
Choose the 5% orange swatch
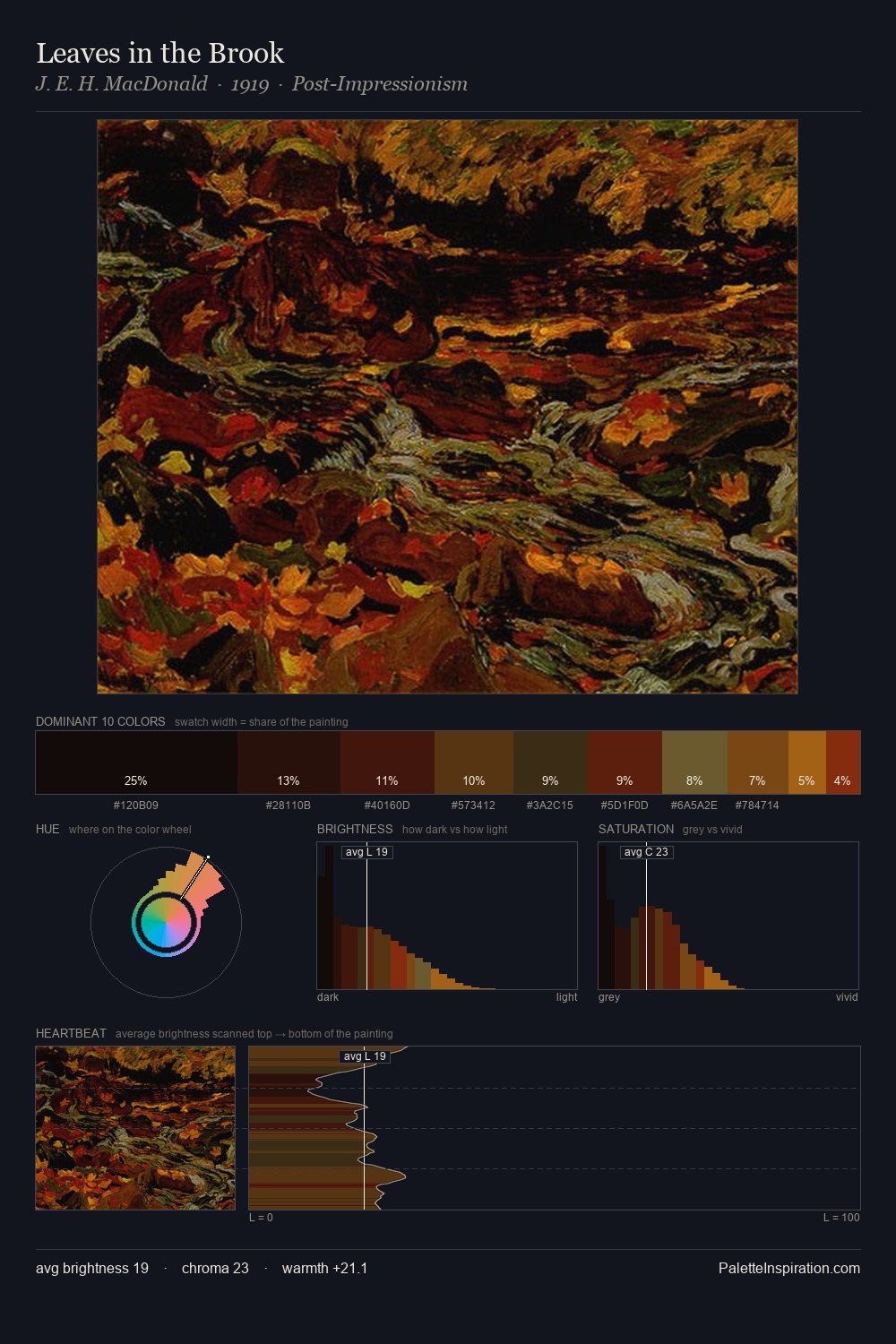(807, 762)
